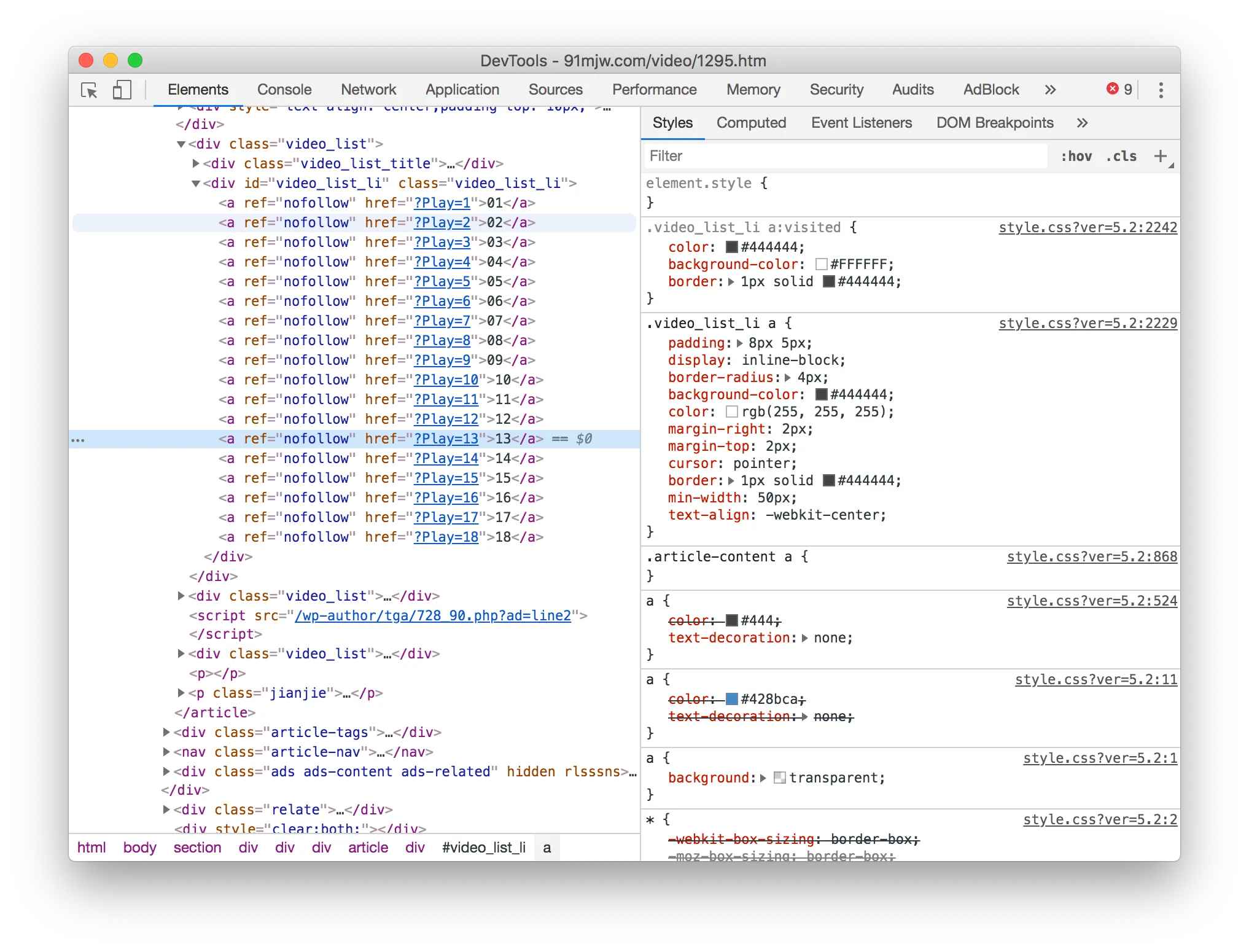Follow the 728_90.php script src link
Viewport: 1249px width, 952px height.
point(433,615)
